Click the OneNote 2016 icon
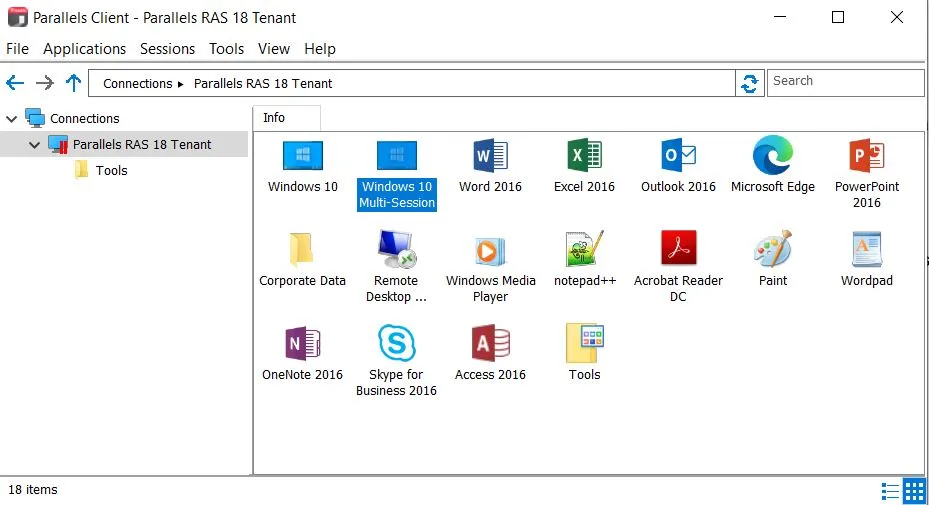The width and height of the screenshot is (929, 505). [302, 343]
